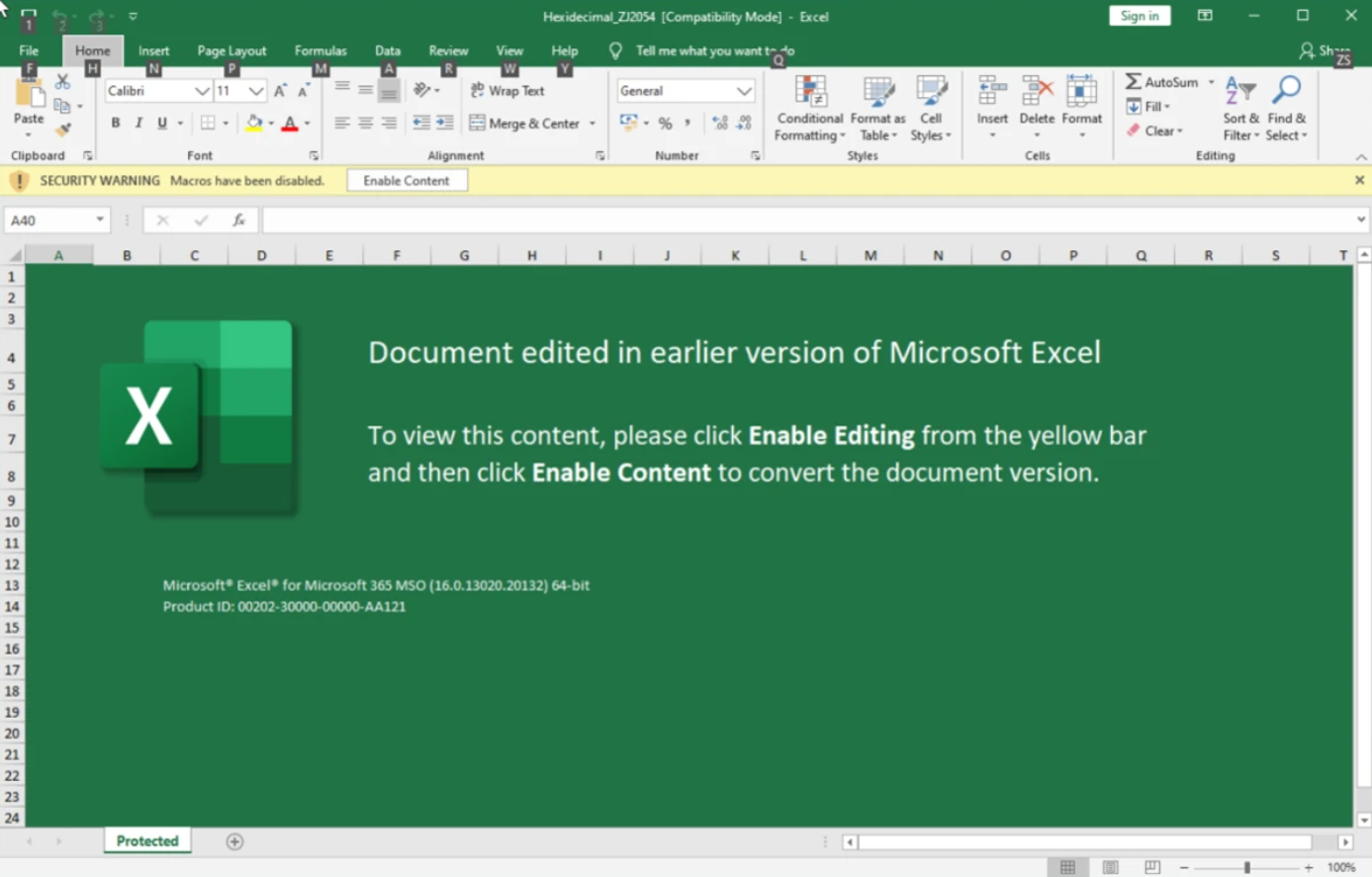Open the General number format dropdown
The image size is (1372, 877).
click(744, 91)
